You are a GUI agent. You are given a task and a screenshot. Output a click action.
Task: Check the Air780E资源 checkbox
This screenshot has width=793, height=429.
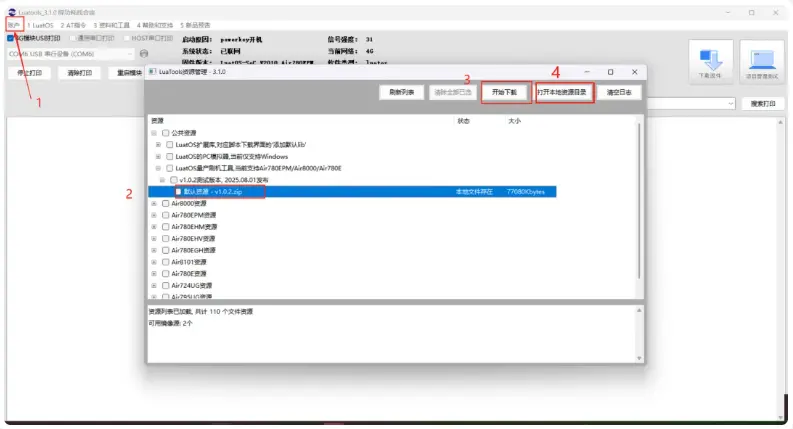tap(165, 274)
